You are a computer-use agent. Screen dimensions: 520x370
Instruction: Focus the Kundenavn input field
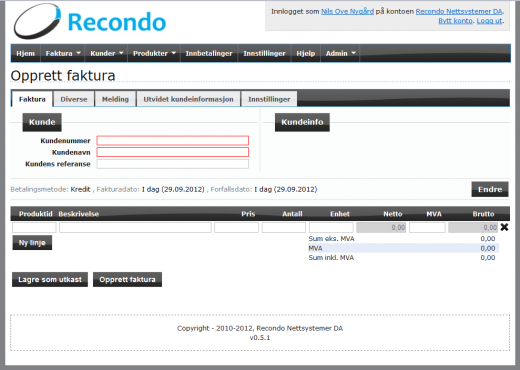(x=173, y=152)
